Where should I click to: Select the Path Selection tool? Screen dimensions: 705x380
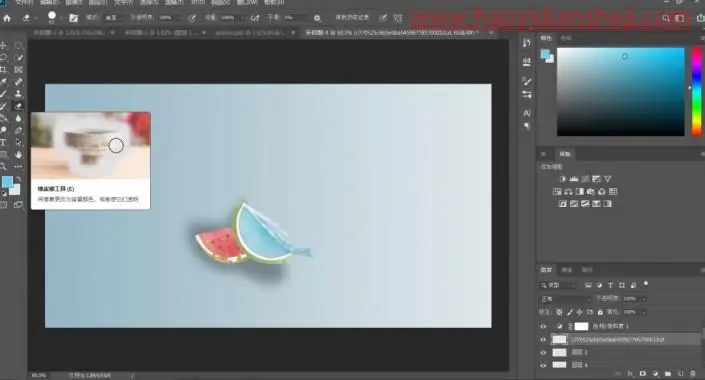(18, 143)
